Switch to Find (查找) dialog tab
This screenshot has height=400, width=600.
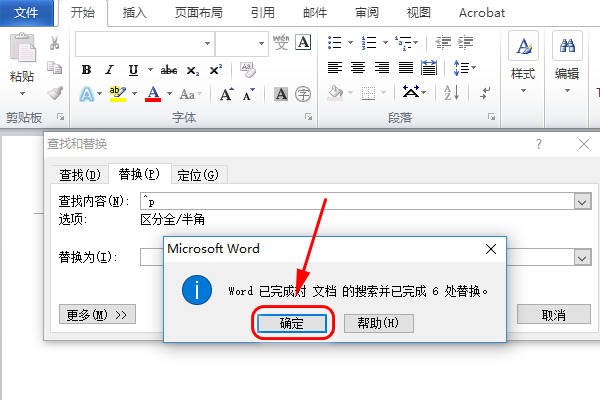coord(80,175)
